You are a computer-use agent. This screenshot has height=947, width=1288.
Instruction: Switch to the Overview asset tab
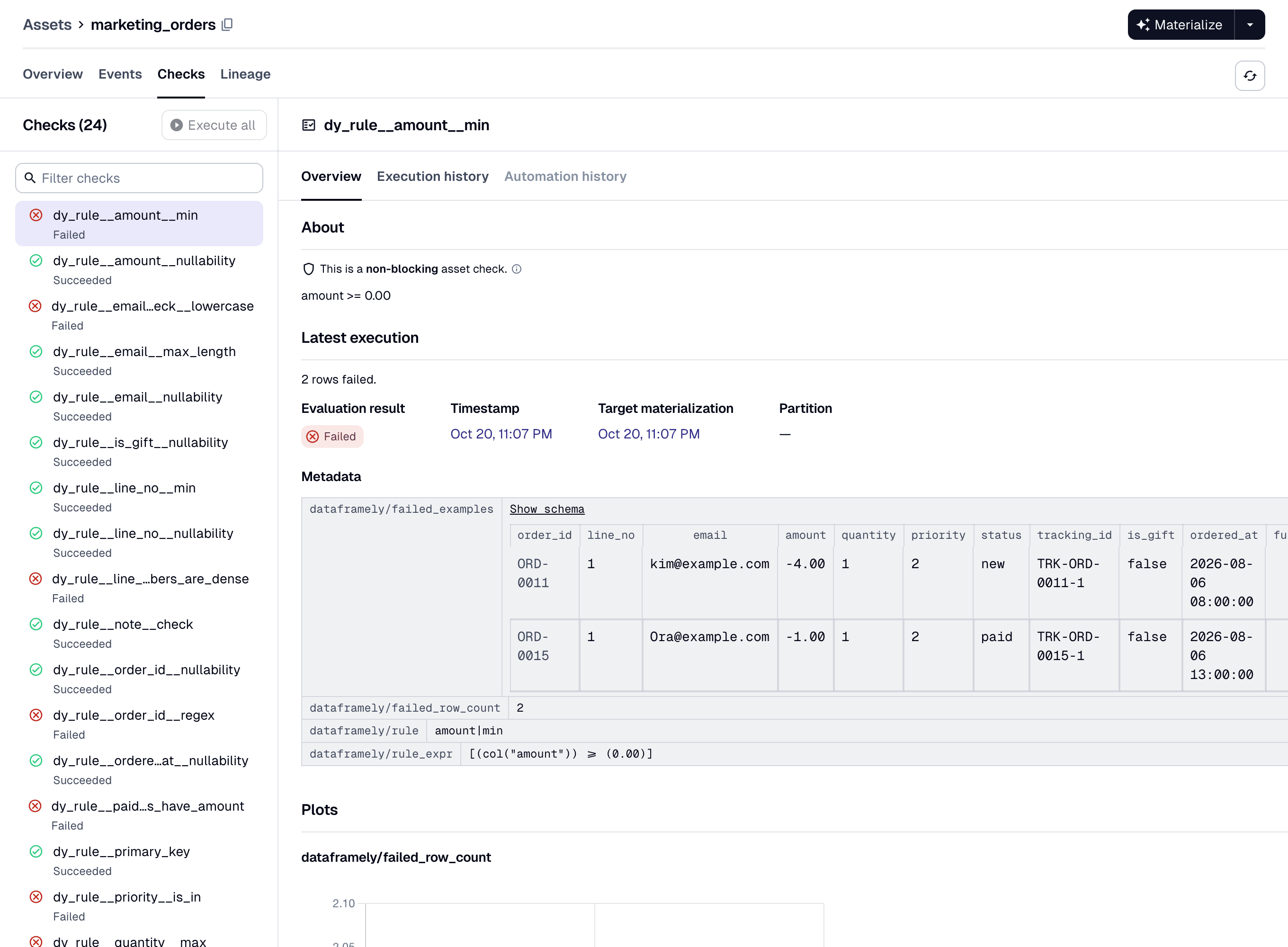(53, 74)
